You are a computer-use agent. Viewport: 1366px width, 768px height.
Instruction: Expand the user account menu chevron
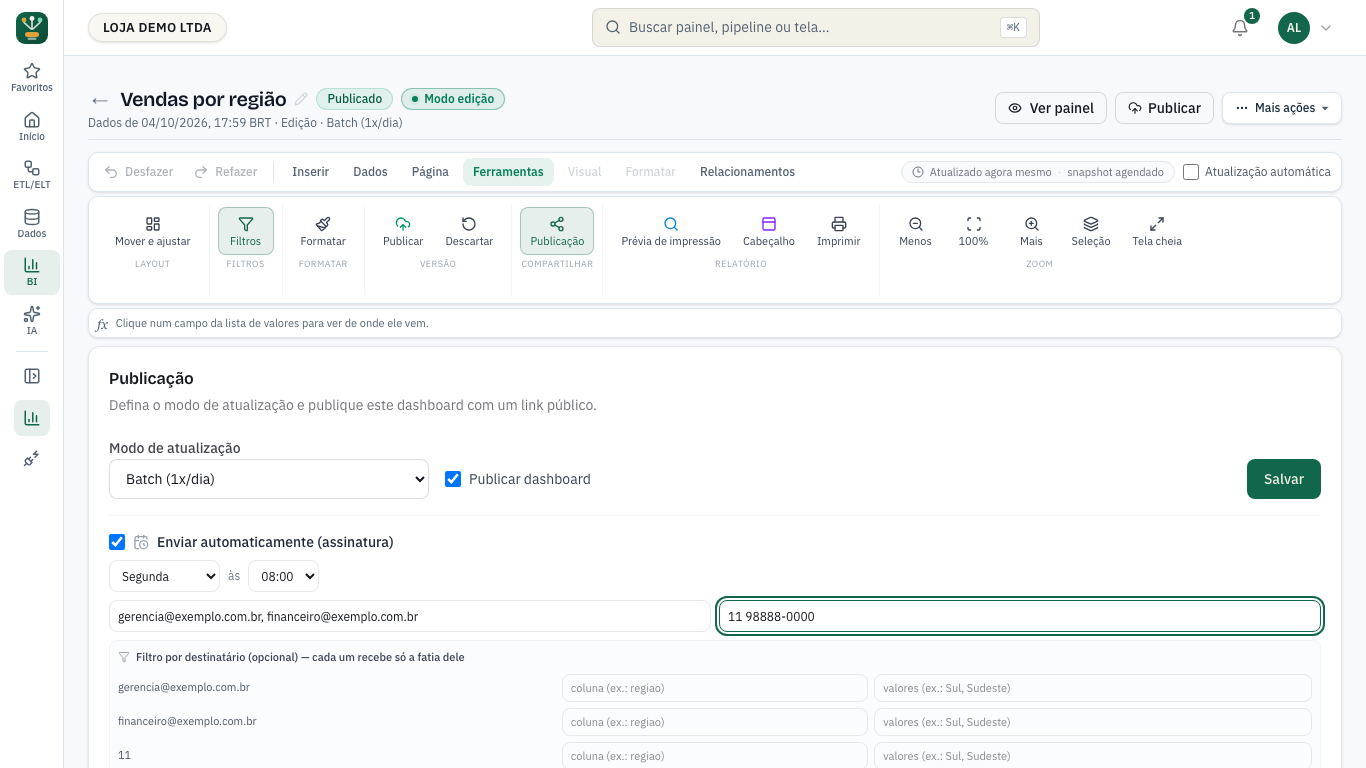pyautogui.click(x=1326, y=28)
